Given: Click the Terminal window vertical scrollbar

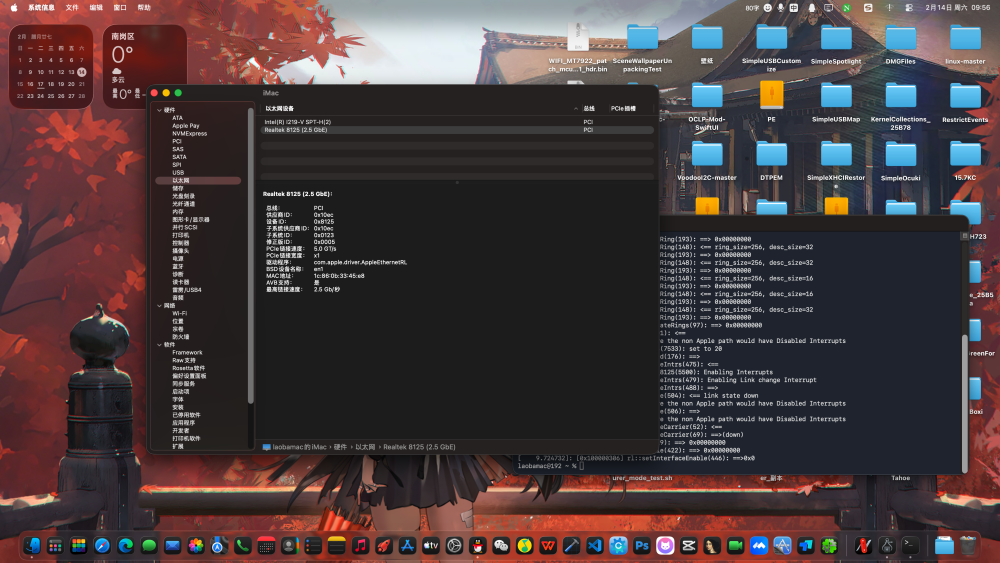Looking at the screenshot, I should [964, 402].
